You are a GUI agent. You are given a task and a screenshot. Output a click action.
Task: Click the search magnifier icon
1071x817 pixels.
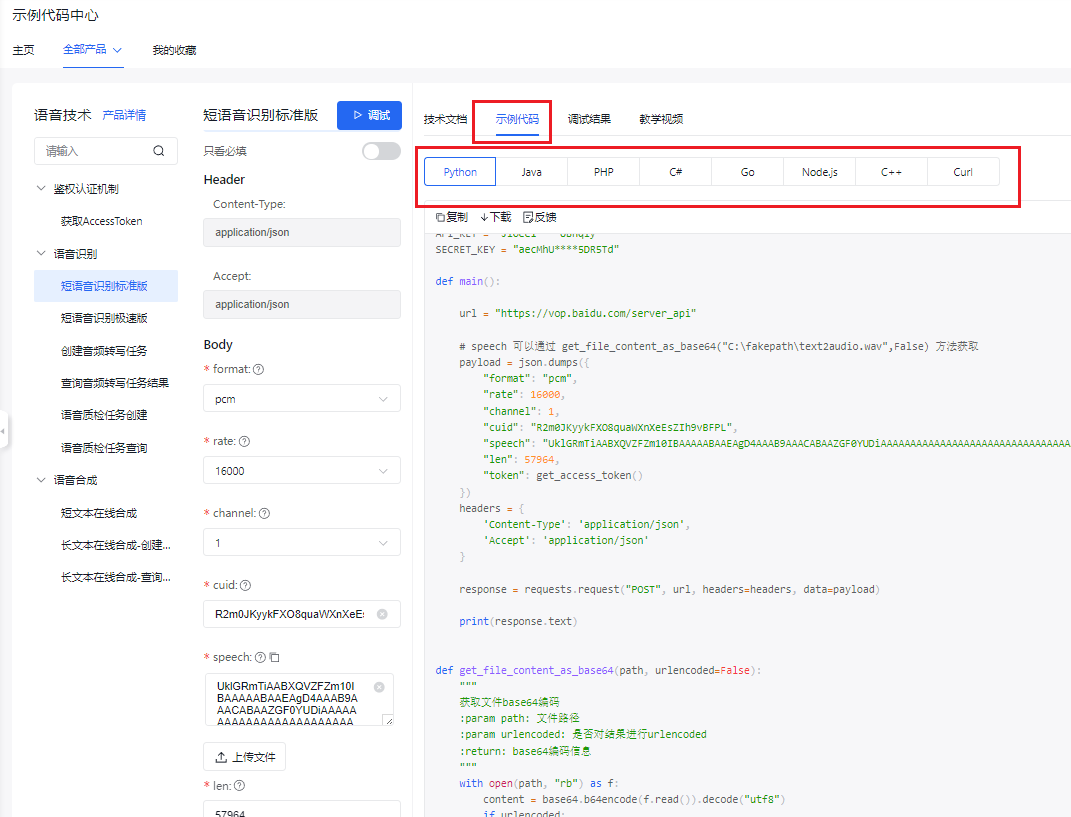158,151
